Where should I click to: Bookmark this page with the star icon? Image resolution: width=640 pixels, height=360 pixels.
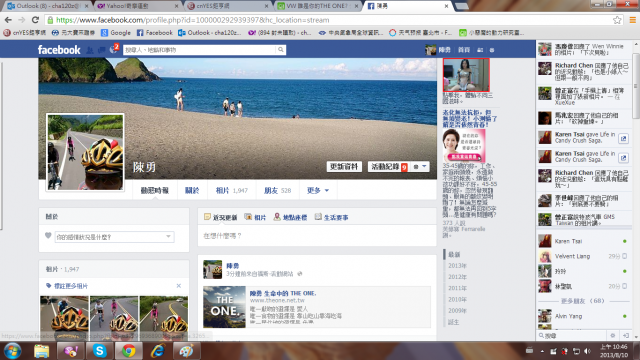(617, 20)
